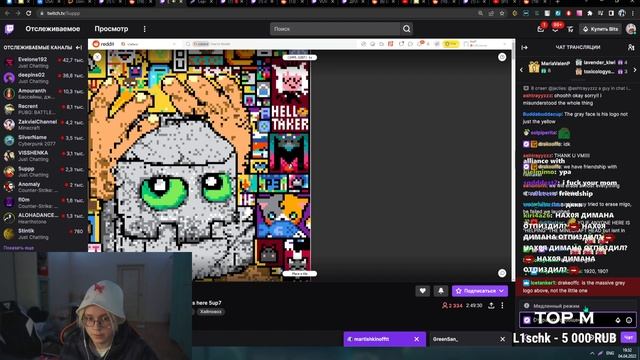
Task: Show next gifters with right chevron
Action: tap(635, 70)
